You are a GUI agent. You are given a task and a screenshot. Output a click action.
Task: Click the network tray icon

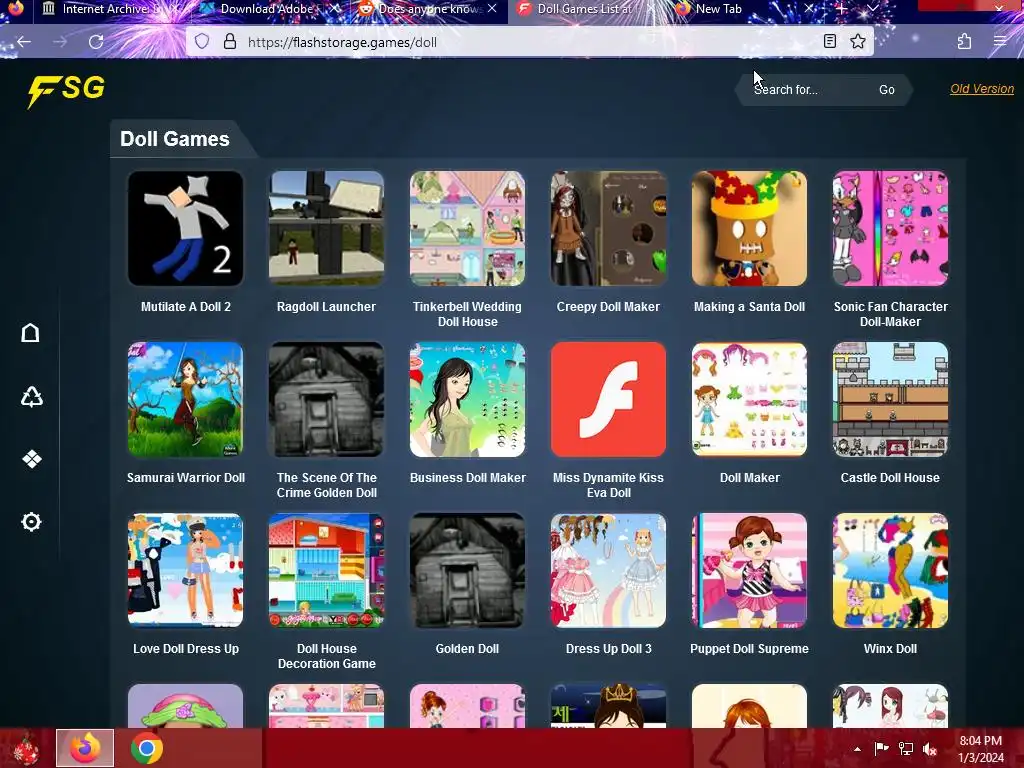pyautogui.click(x=906, y=749)
